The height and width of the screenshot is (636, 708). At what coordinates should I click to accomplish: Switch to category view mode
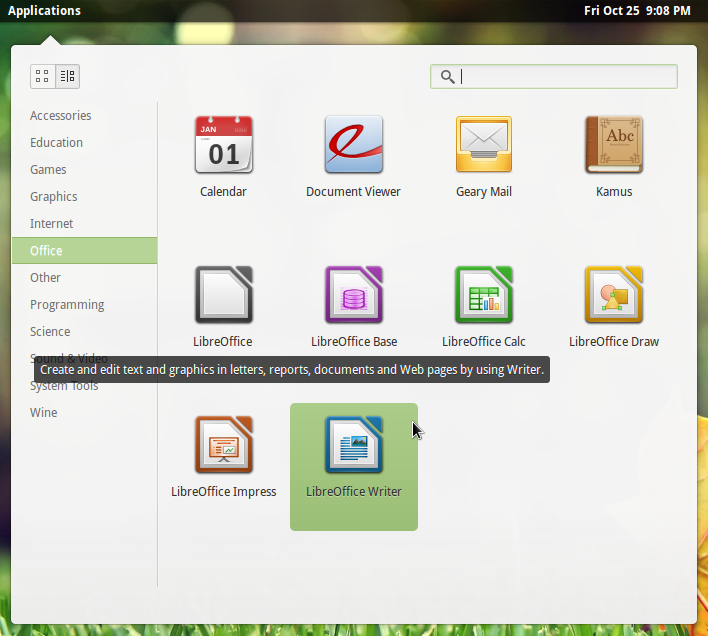click(x=68, y=76)
